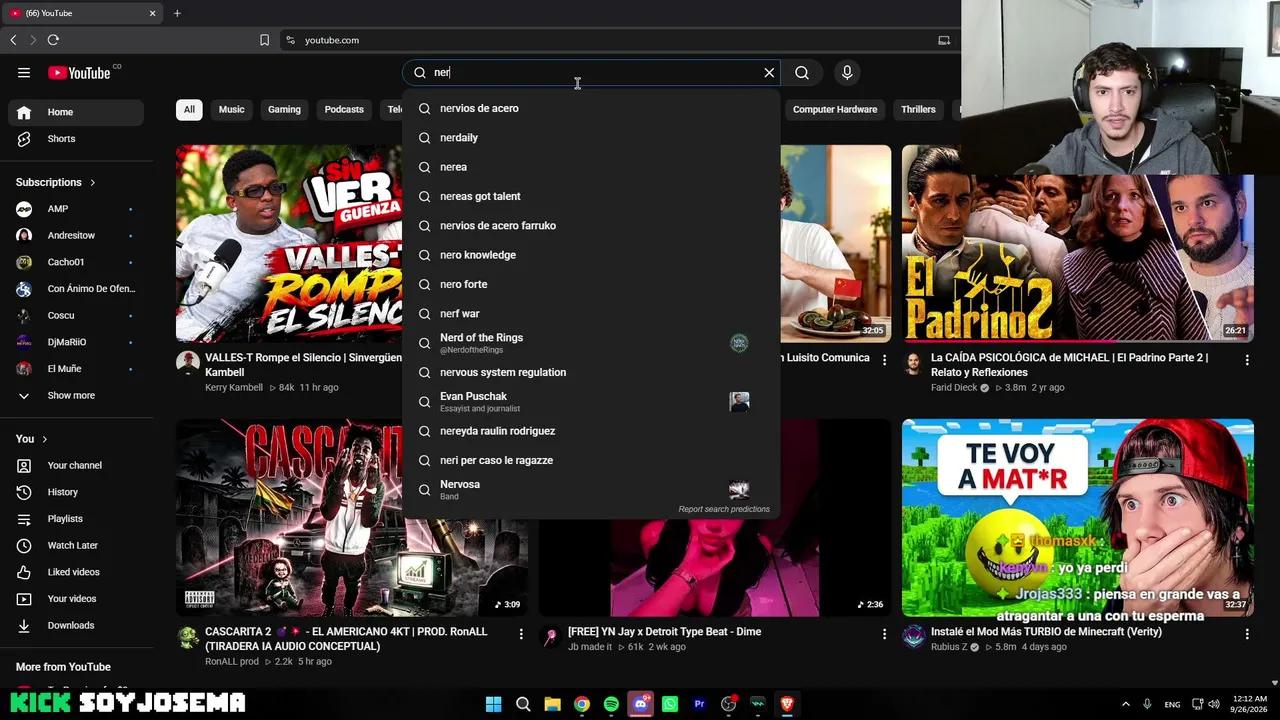The width and height of the screenshot is (1280, 720).
Task: Select suggestion 'nerea'
Action: pos(591,167)
